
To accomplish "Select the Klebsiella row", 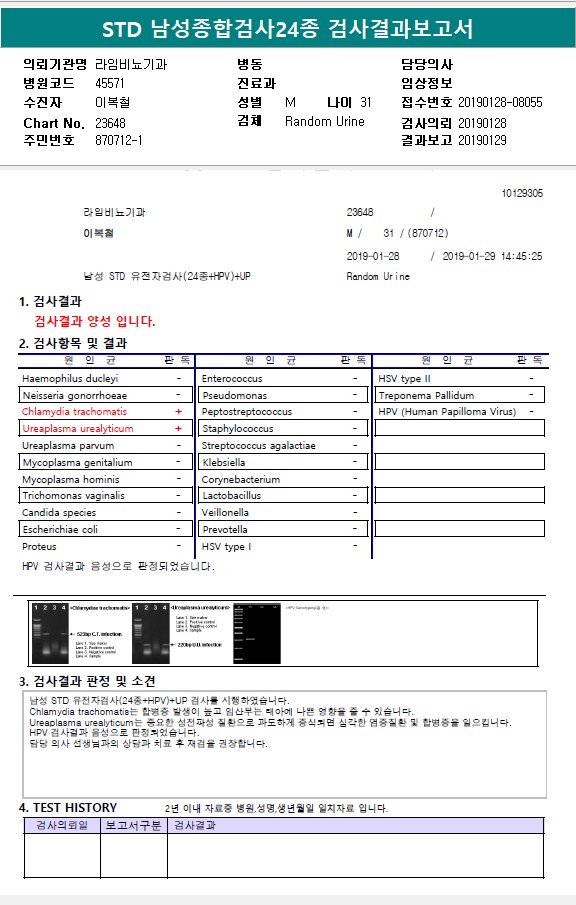I will point(283,462).
